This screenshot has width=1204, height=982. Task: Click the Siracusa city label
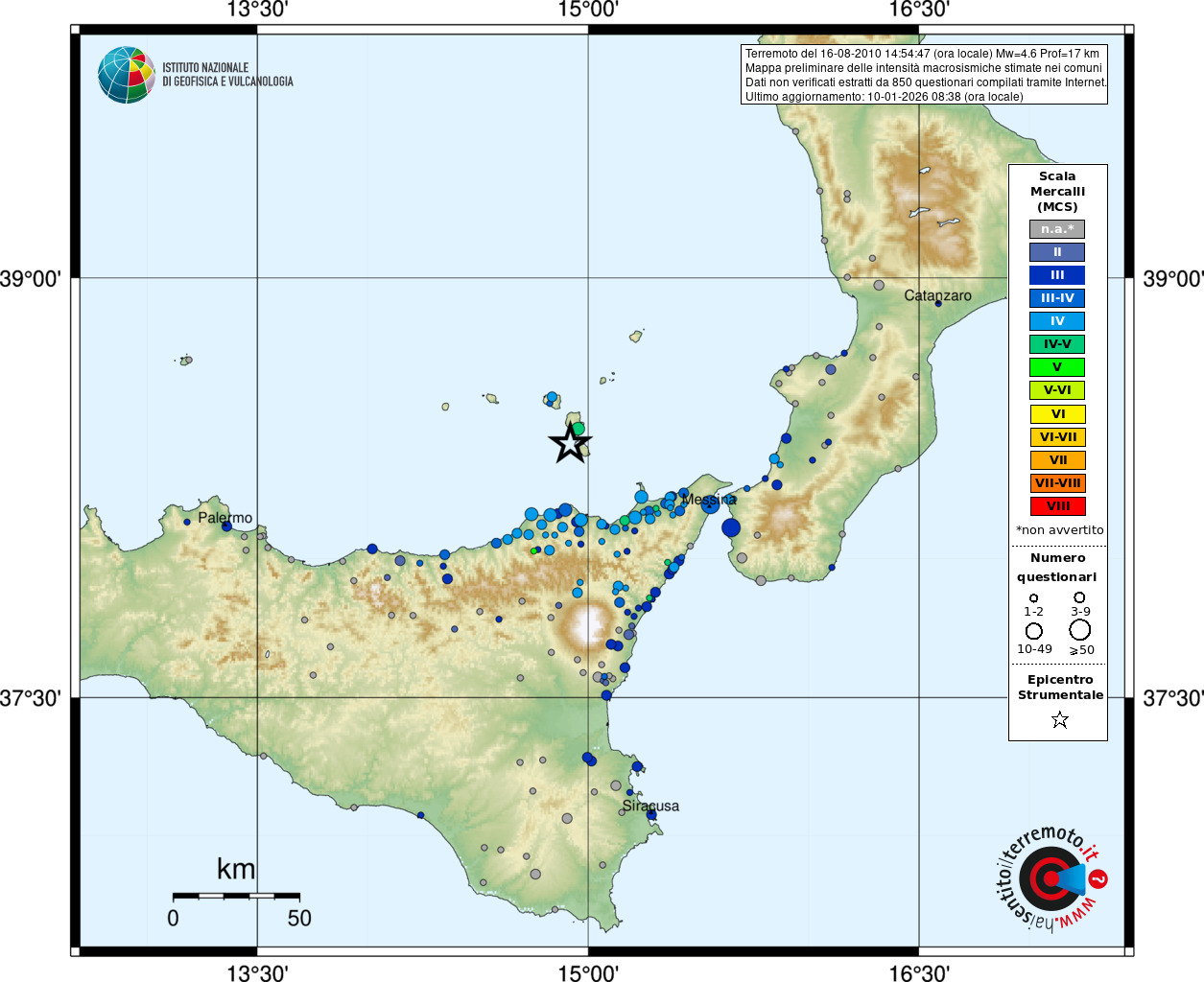click(650, 806)
